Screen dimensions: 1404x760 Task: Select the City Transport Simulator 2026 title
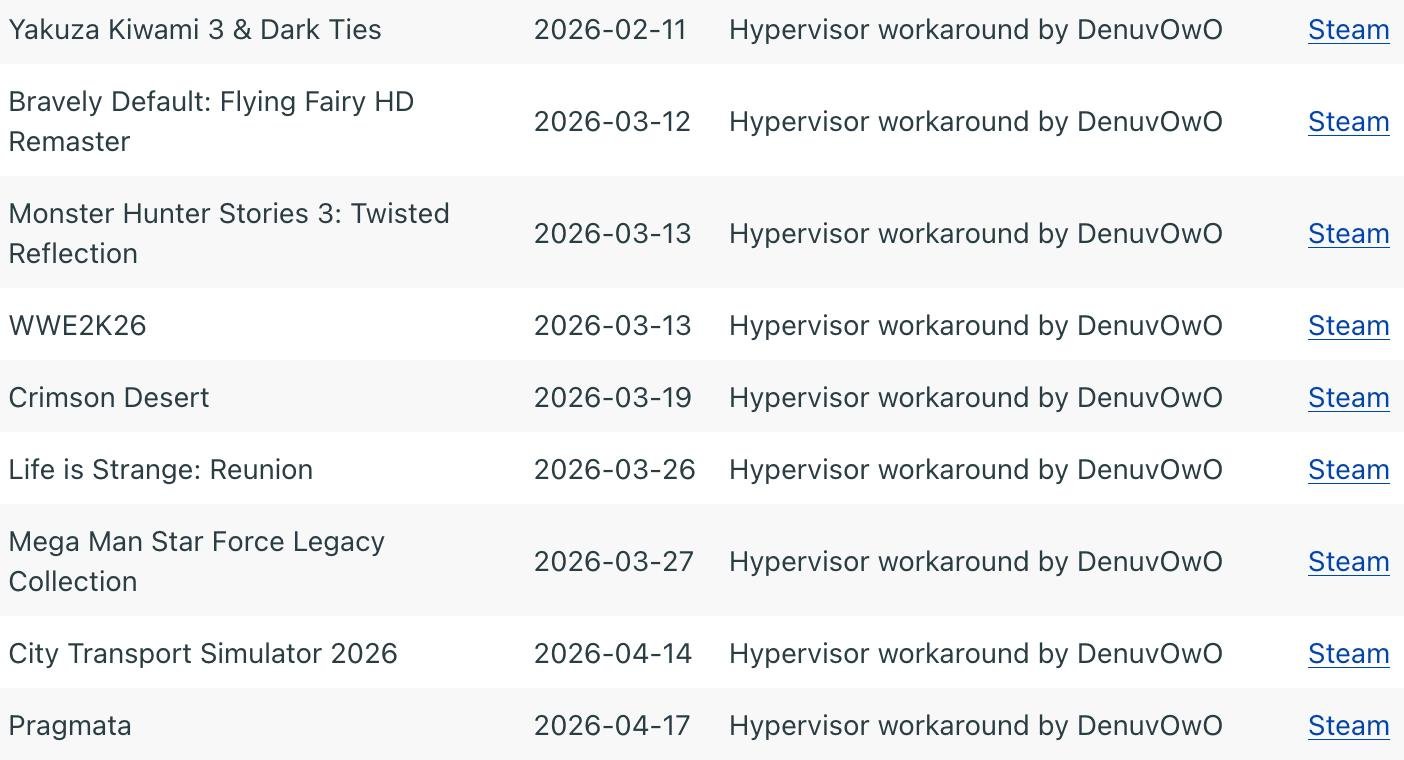coord(203,654)
